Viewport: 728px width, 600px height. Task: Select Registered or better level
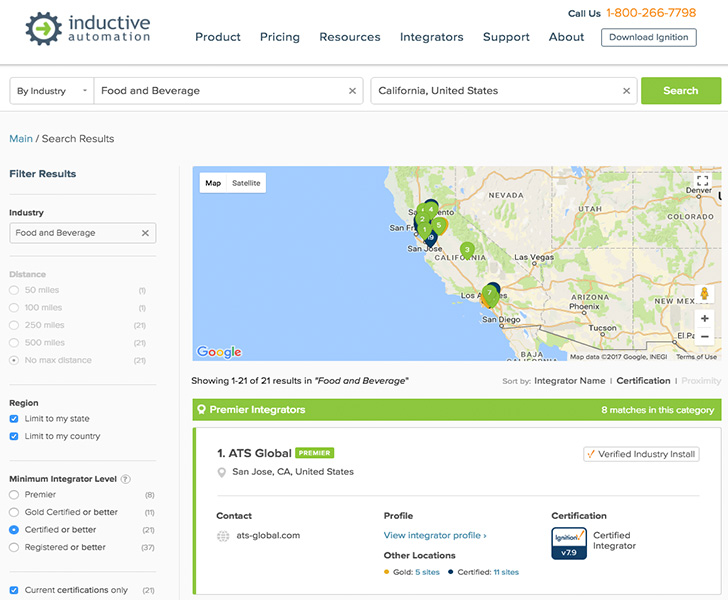tap(14, 548)
